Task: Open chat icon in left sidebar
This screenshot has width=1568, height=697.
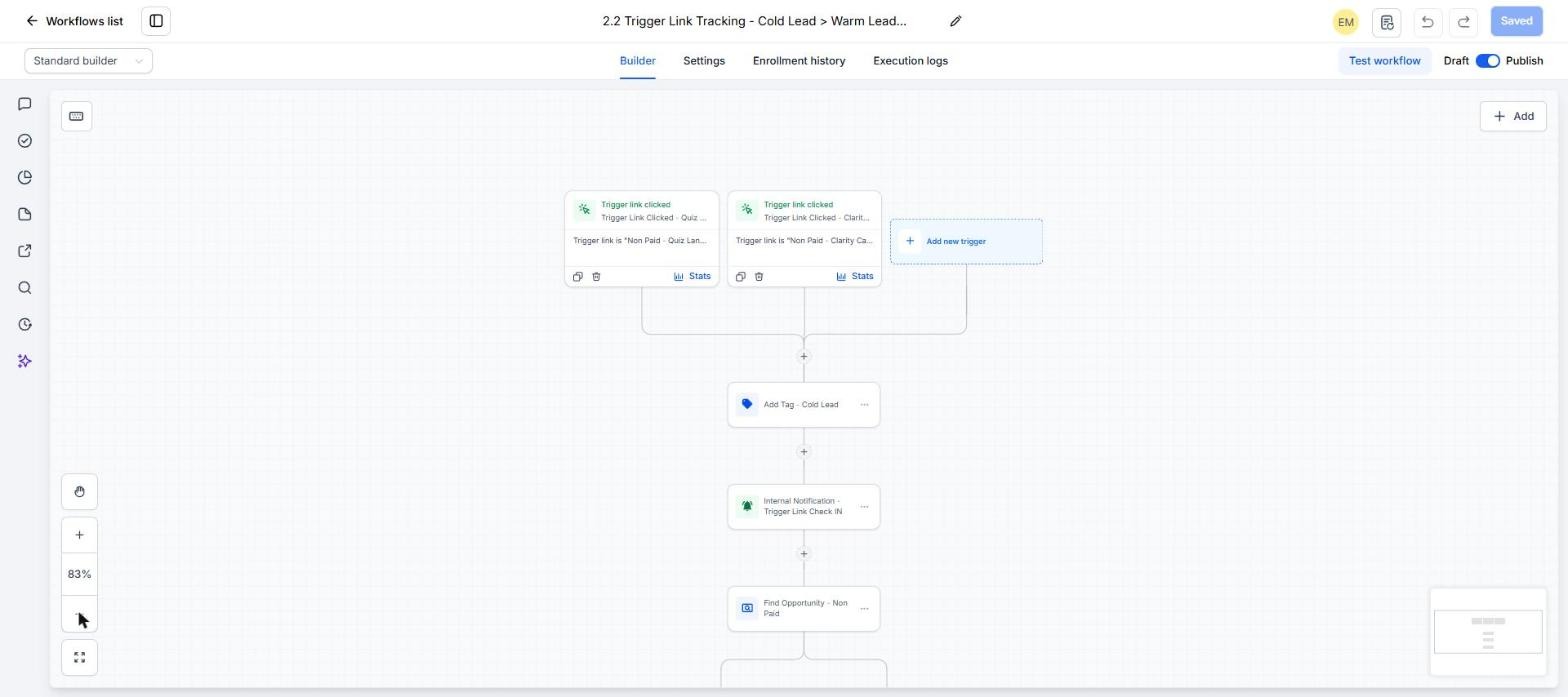Action: coord(25,104)
